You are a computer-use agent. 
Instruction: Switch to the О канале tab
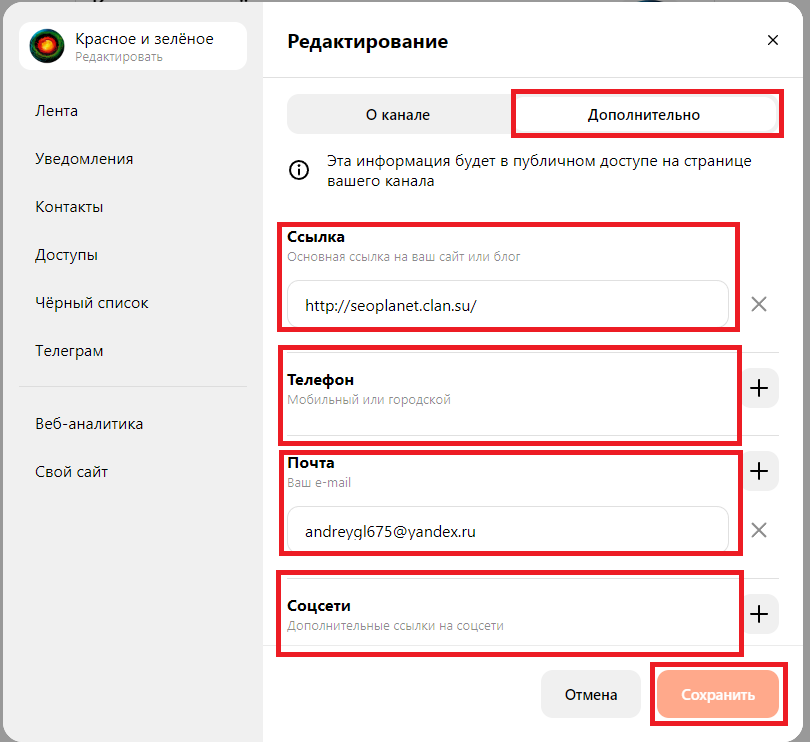(x=398, y=115)
